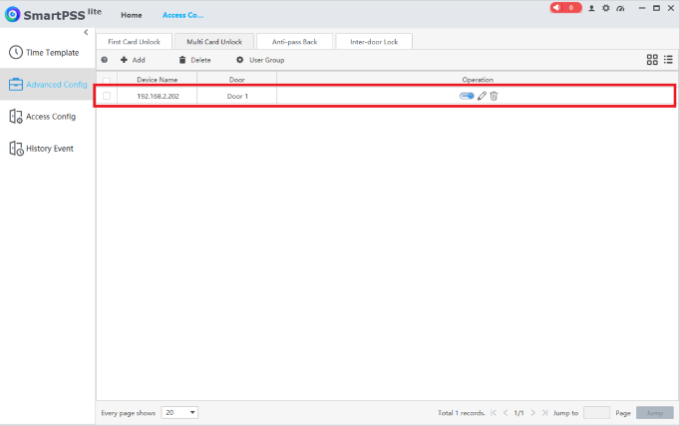Image resolution: width=680 pixels, height=426 pixels.
Task: Click the History Event door-clock icon
Action: (16, 148)
